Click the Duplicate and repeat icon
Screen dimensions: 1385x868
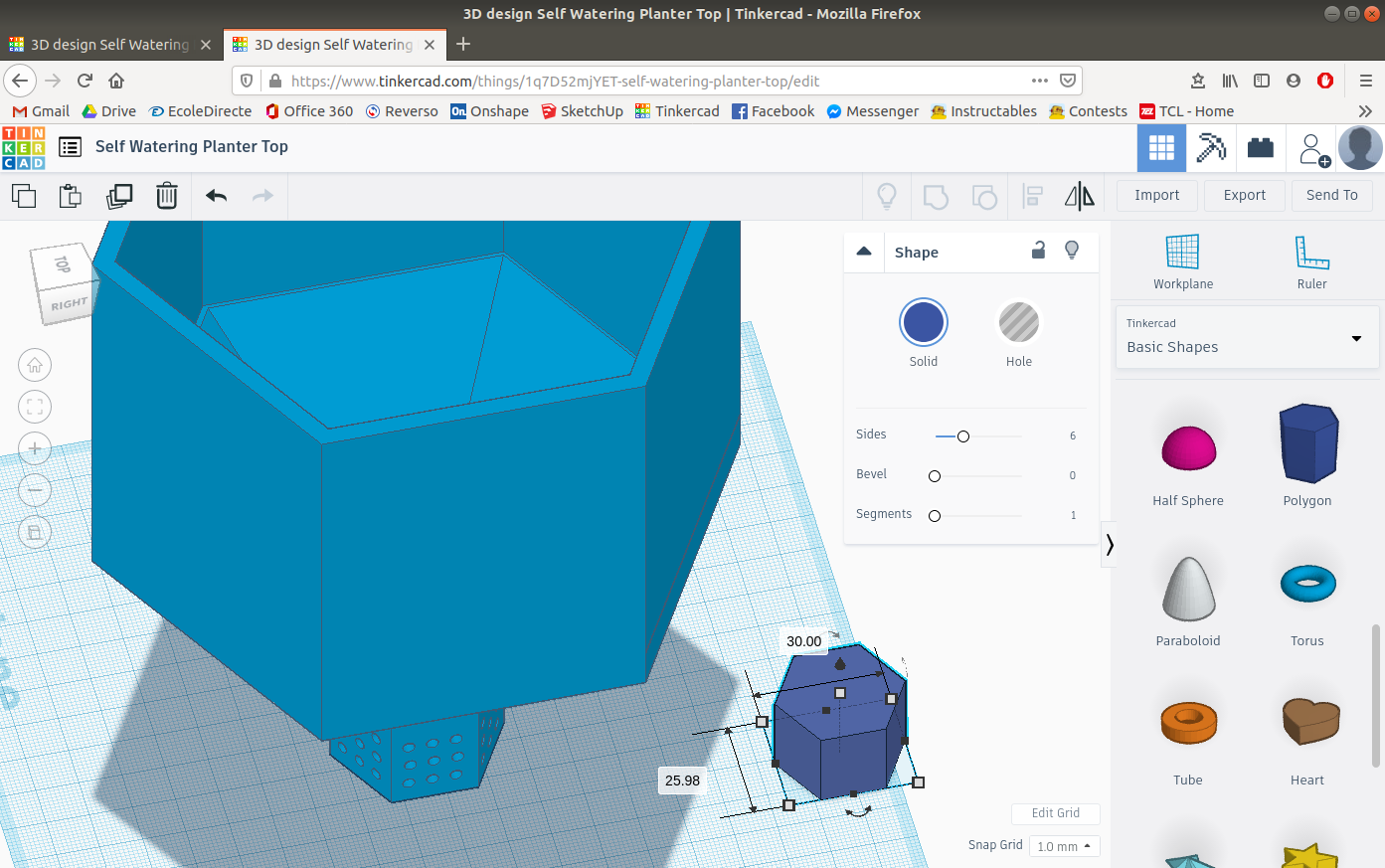pyautogui.click(x=119, y=196)
